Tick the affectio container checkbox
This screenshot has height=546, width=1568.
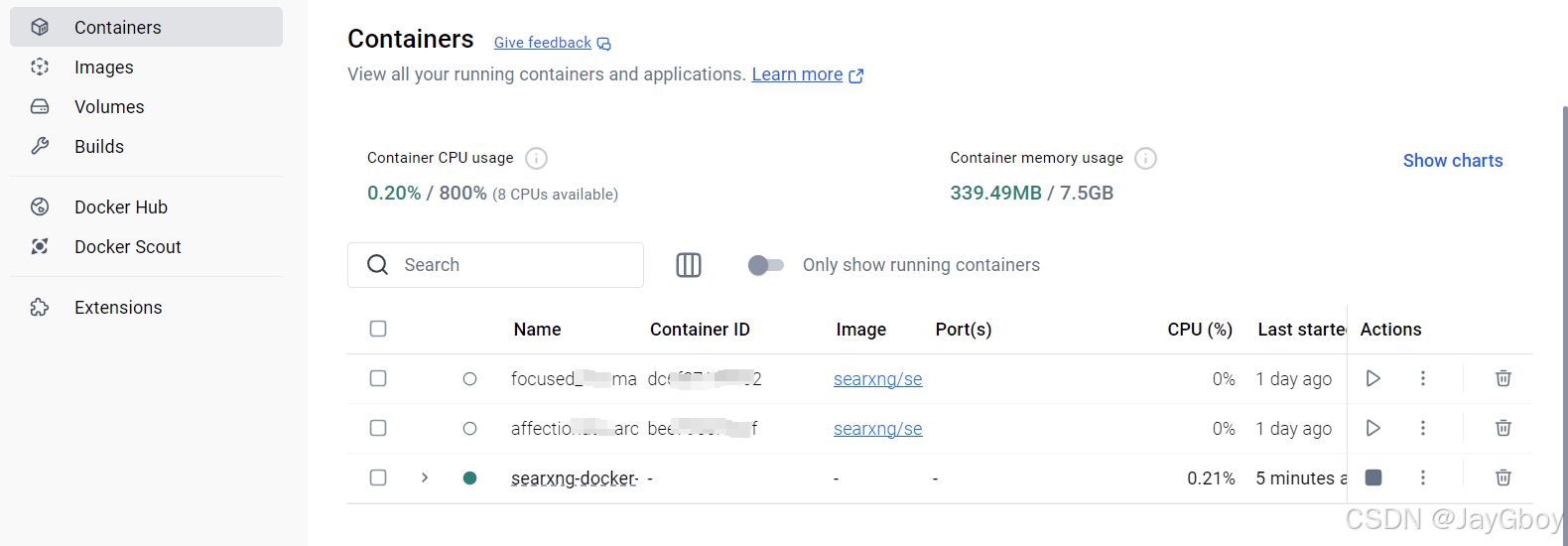click(378, 428)
